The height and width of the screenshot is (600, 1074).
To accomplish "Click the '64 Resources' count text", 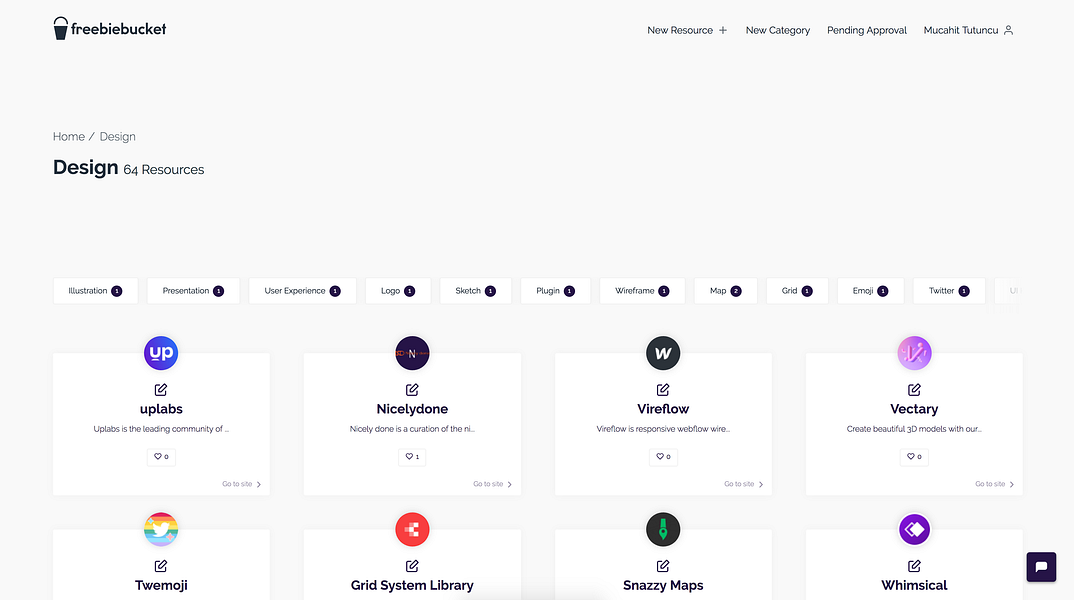I will (164, 169).
